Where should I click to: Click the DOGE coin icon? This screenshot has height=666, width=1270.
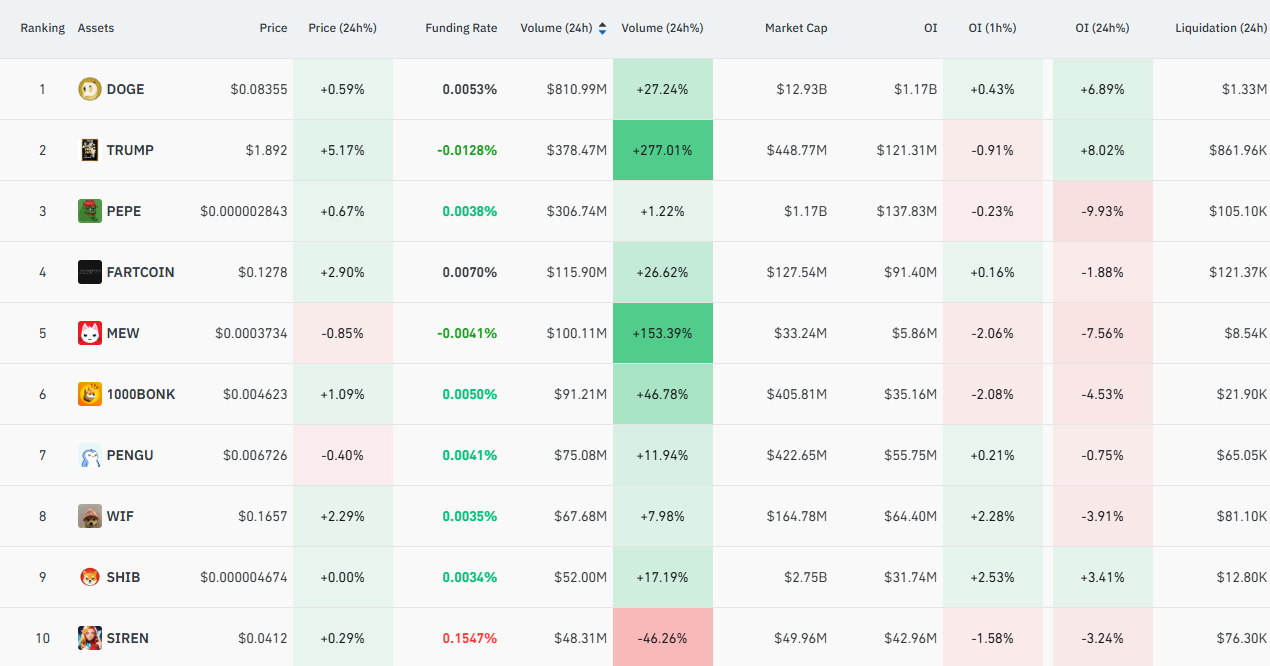pos(90,89)
